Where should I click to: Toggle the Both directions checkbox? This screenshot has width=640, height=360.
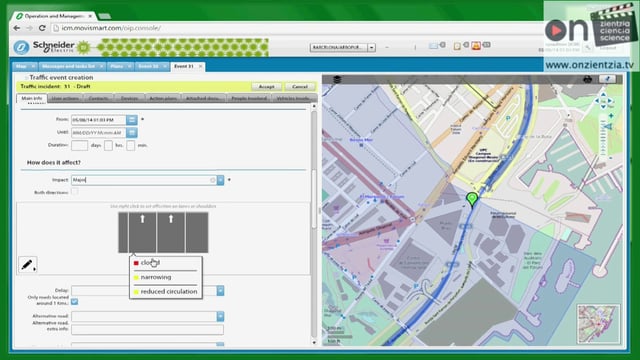pyautogui.click(x=75, y=191)
